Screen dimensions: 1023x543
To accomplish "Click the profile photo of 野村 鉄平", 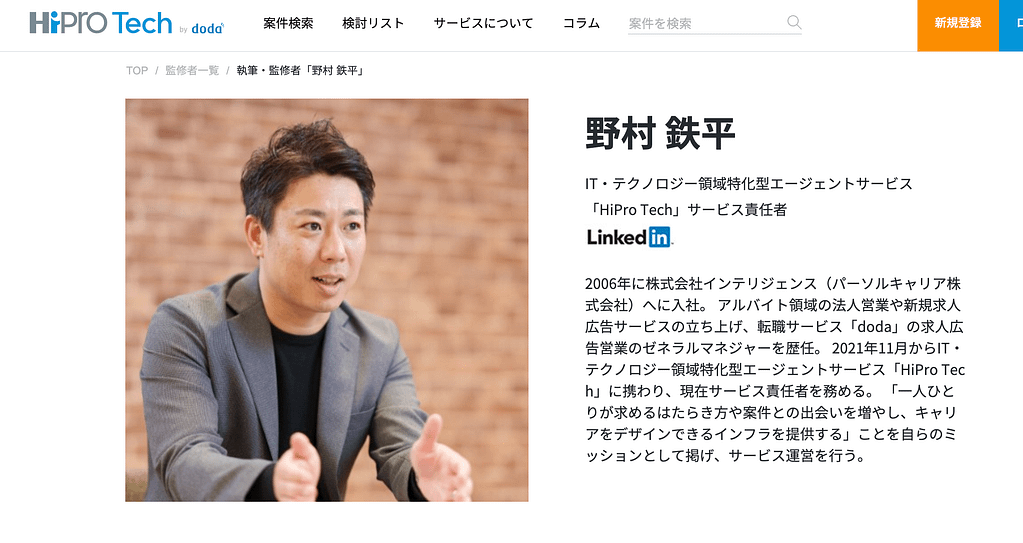I will click(327, 300).
